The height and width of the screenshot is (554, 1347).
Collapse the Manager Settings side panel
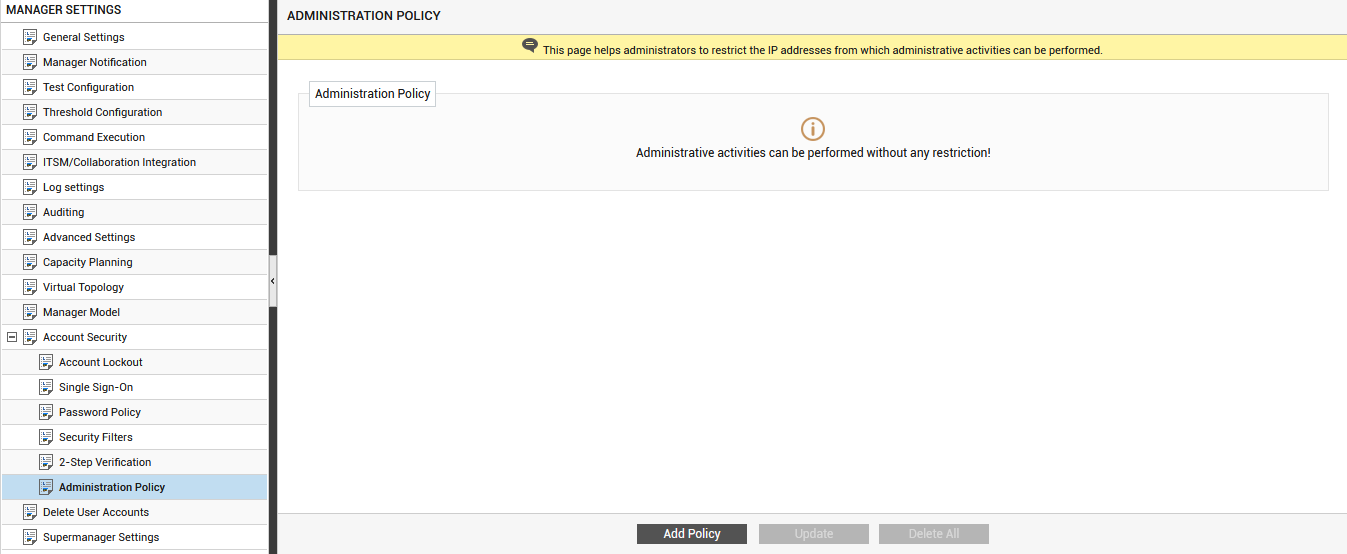(272, 282)
